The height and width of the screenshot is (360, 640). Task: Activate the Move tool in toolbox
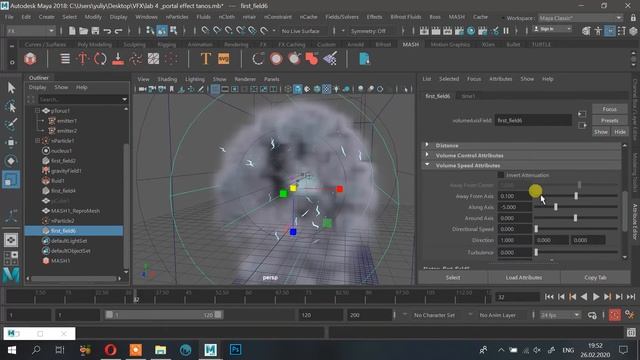[x=11, y=142]
